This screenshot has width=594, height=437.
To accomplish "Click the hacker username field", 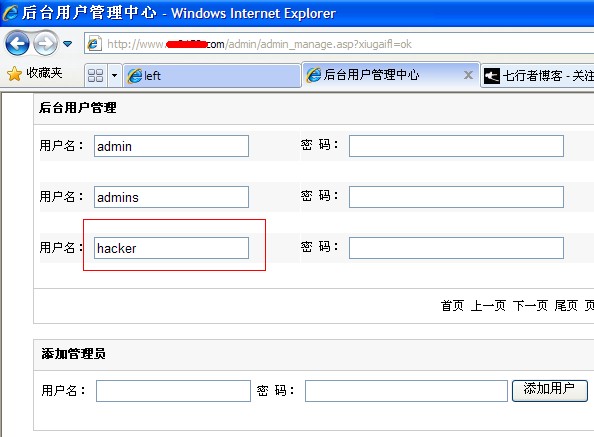I will pyautogui.click(x=171, y=248).
